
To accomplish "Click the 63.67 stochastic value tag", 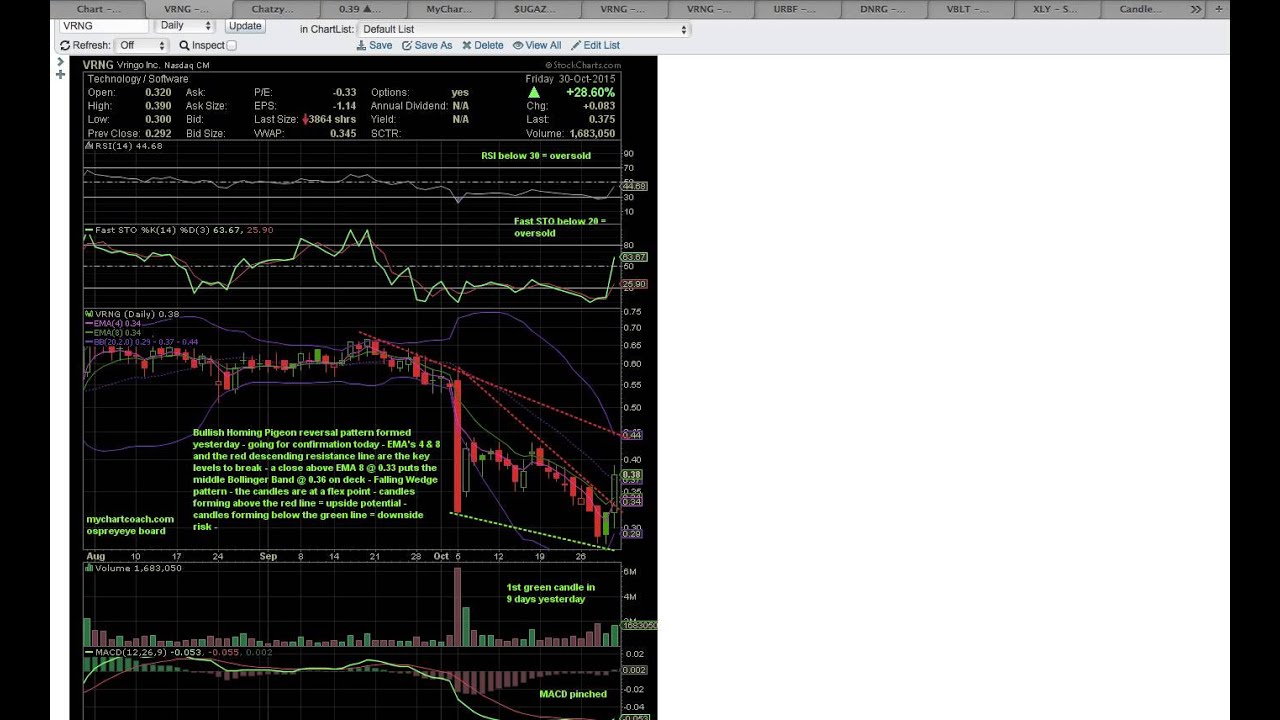I will [x=634, y=257].
